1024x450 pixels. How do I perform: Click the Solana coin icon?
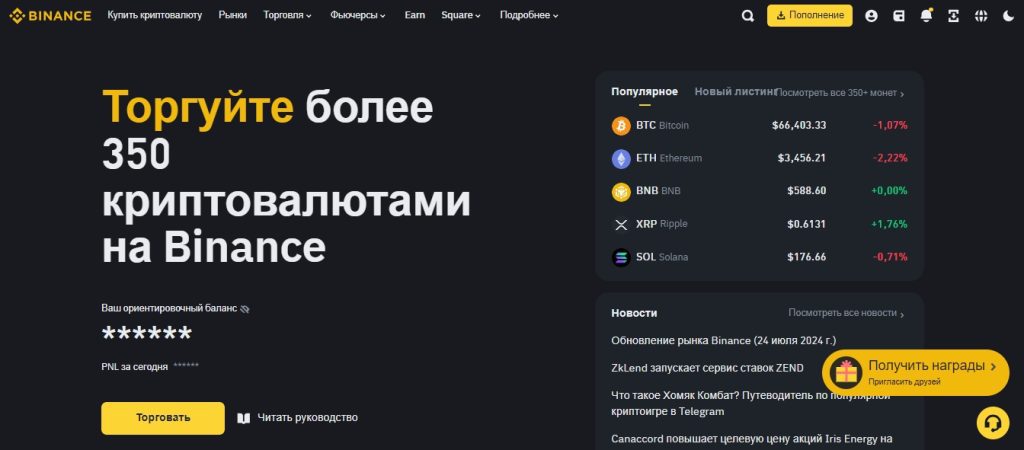point(621,257)
